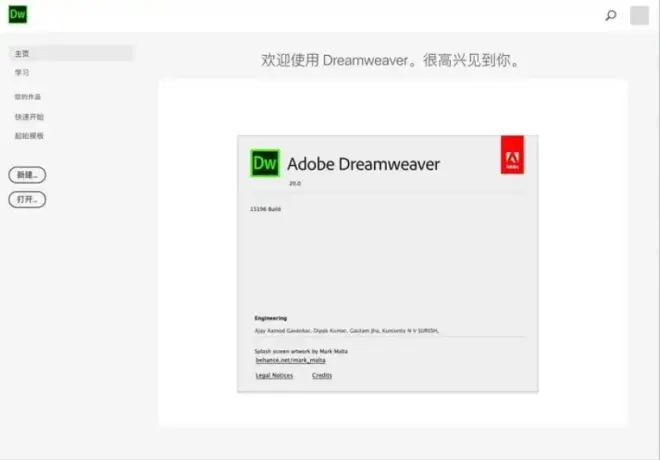The image size is (660, 460).
Task: Click the 15196 Build text
Action: coord(266,209)
